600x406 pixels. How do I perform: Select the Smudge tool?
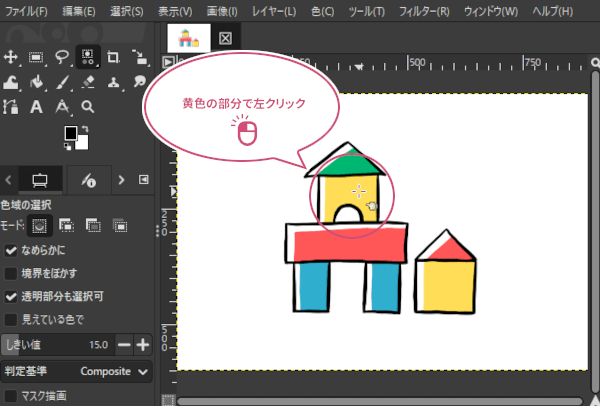coord(140,82)
